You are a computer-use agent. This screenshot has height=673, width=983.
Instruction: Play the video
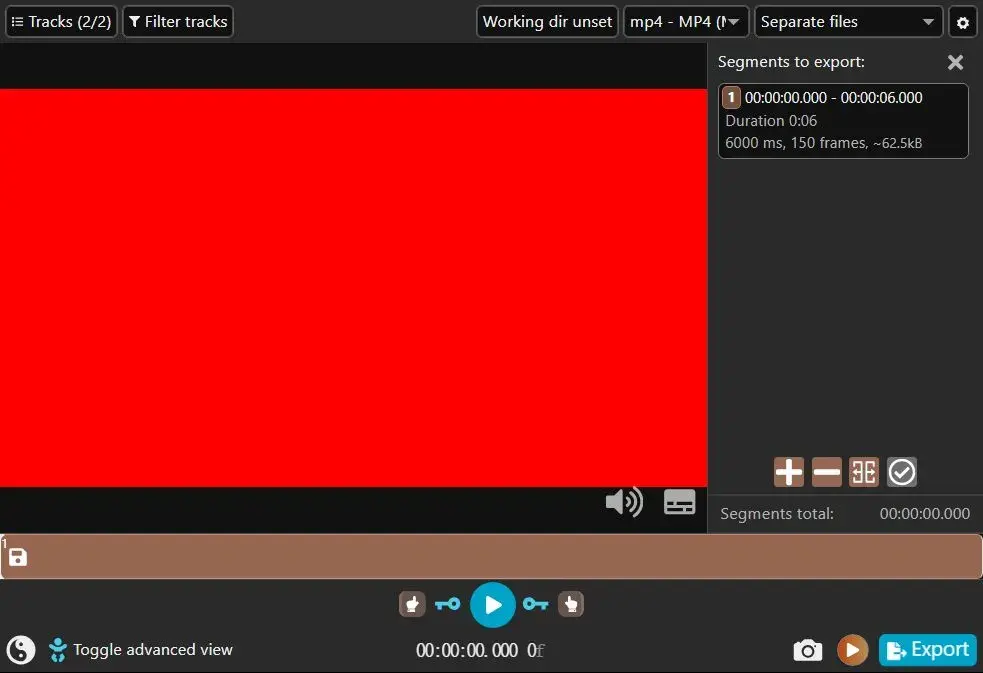tap(493, 605)
